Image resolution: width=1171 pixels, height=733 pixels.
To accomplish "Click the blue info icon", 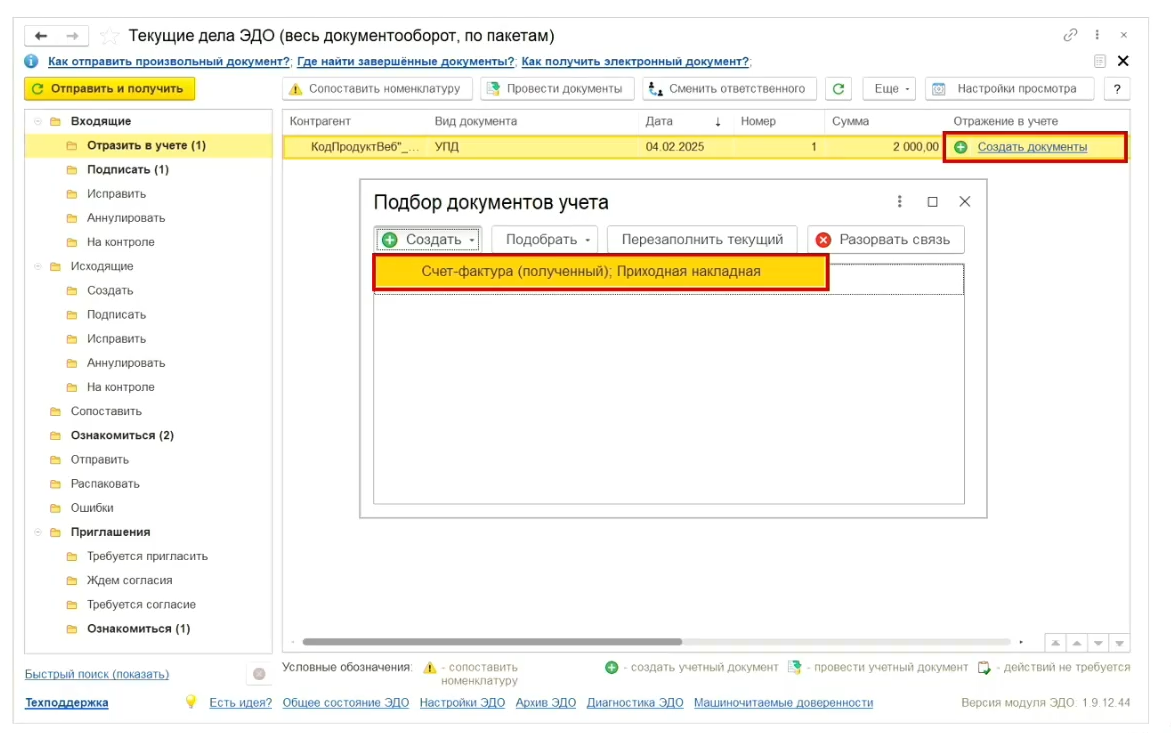I will (31, 61).
